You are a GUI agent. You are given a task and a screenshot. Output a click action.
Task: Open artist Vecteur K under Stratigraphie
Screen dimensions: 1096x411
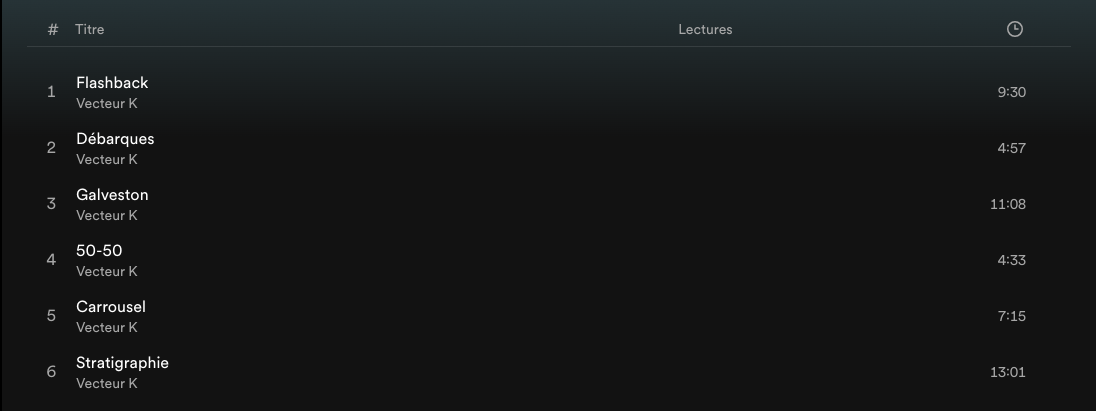coord(106,383)
